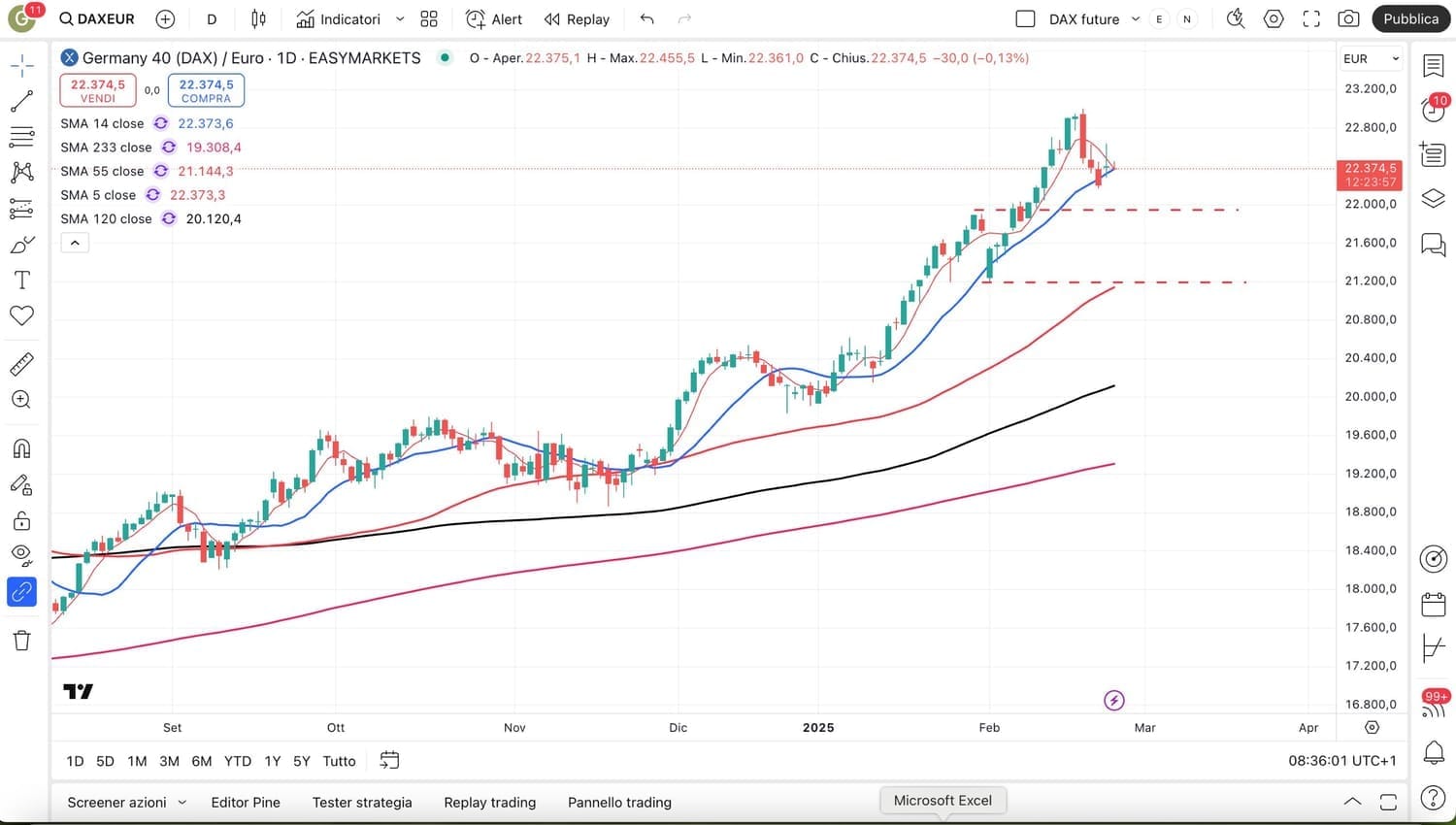
Task: Open the EUR currency dropdown
Action: (x=1371, y=59)
